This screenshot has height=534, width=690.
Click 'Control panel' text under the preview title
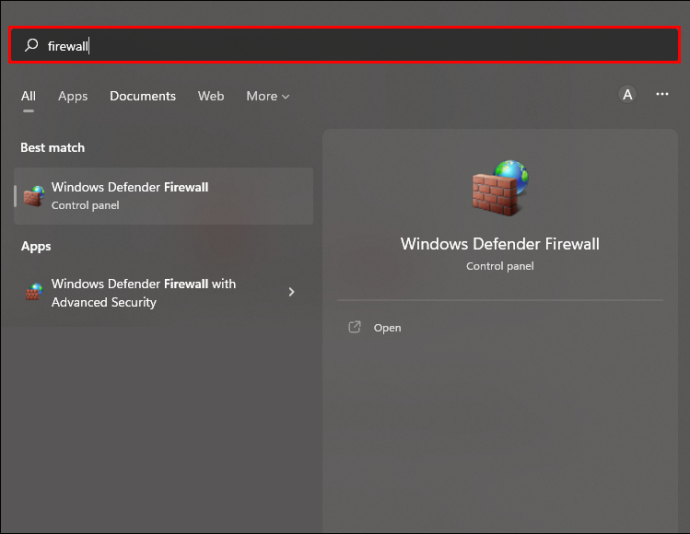[500, 266]
